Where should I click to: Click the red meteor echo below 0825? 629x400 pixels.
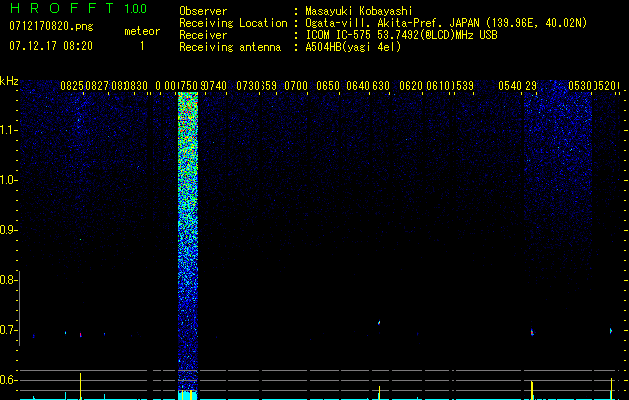[x=81, y=335]
